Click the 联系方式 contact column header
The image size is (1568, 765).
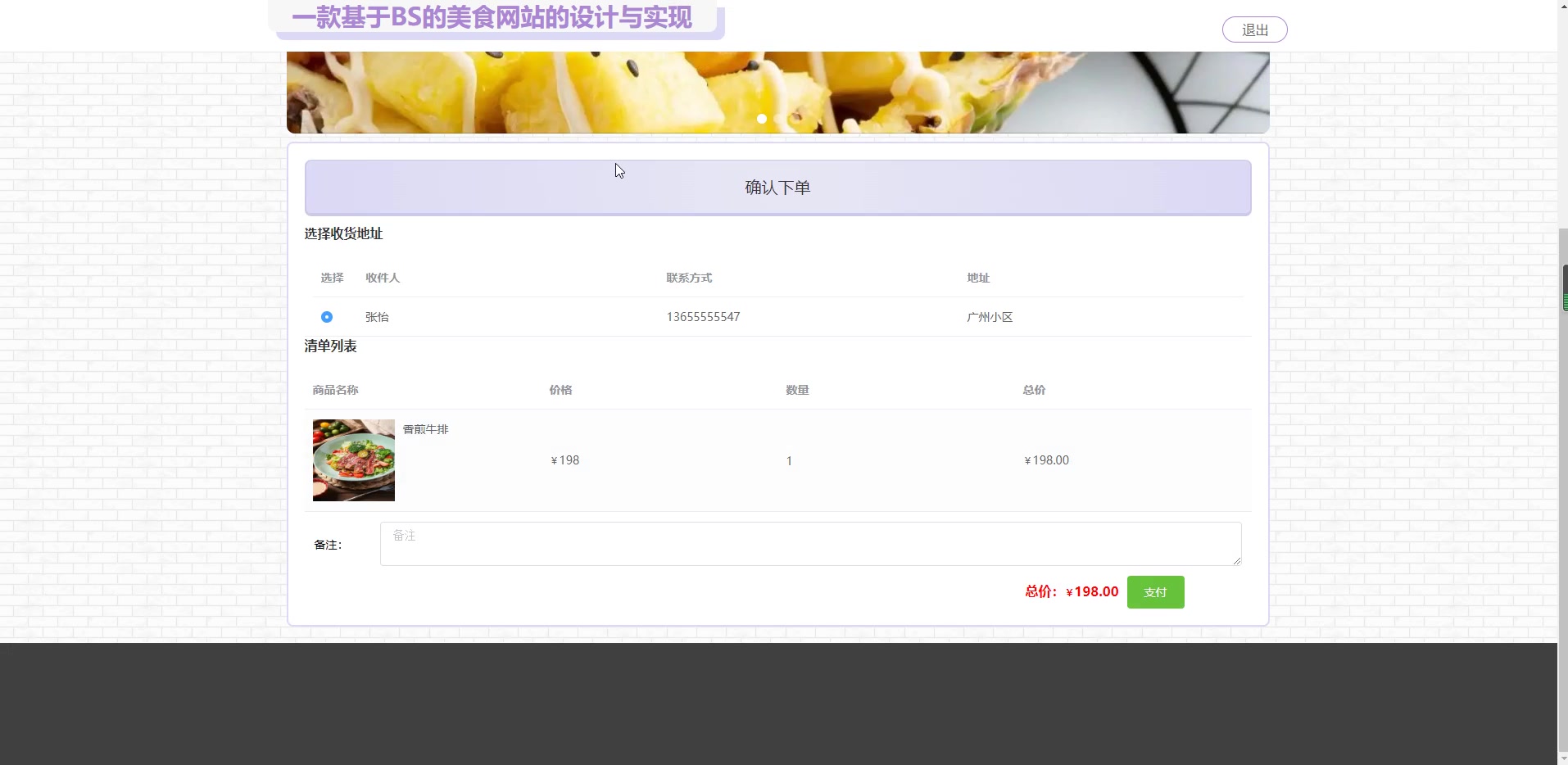coord(689,278)
